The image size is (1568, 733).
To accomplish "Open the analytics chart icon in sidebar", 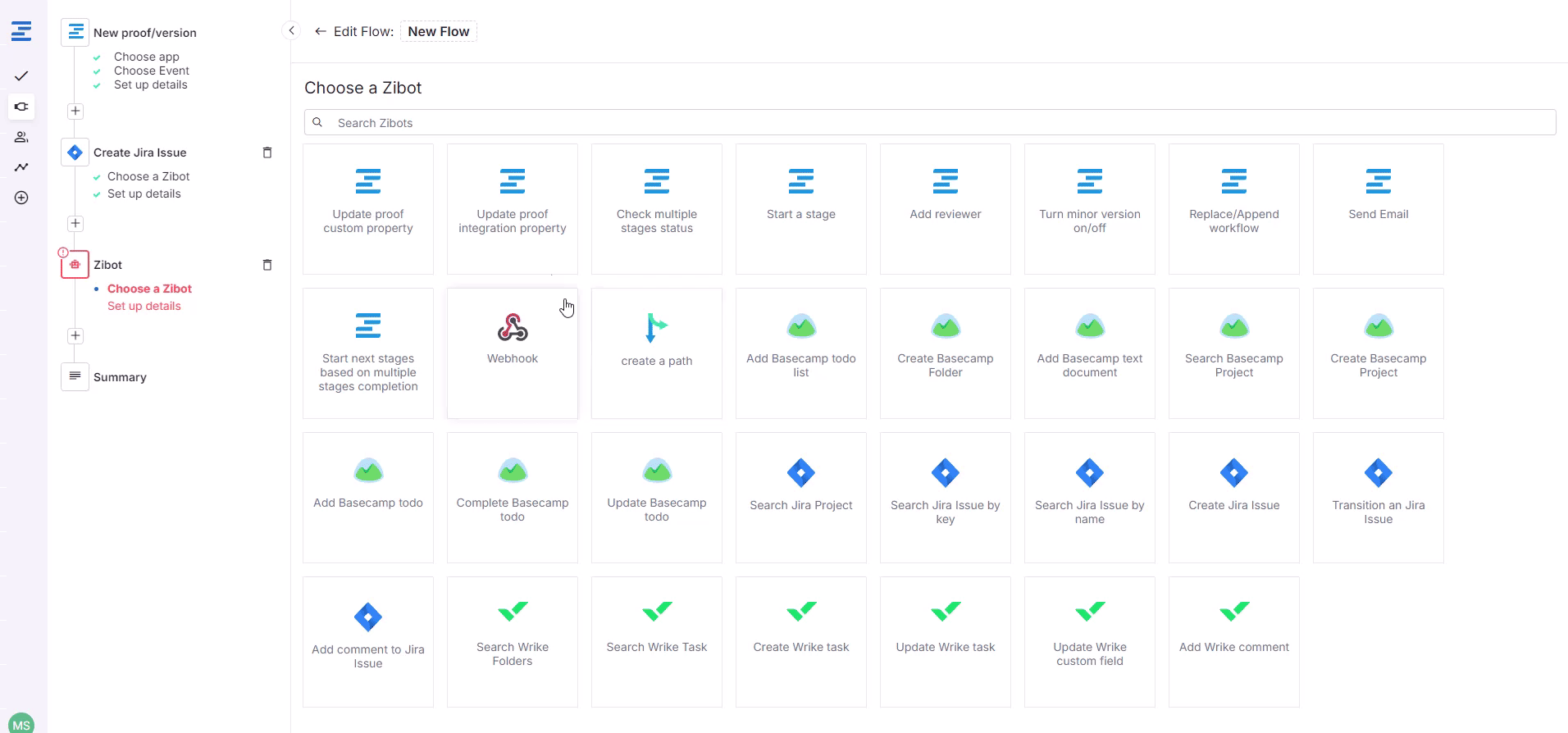I will [x=21, y=167].
